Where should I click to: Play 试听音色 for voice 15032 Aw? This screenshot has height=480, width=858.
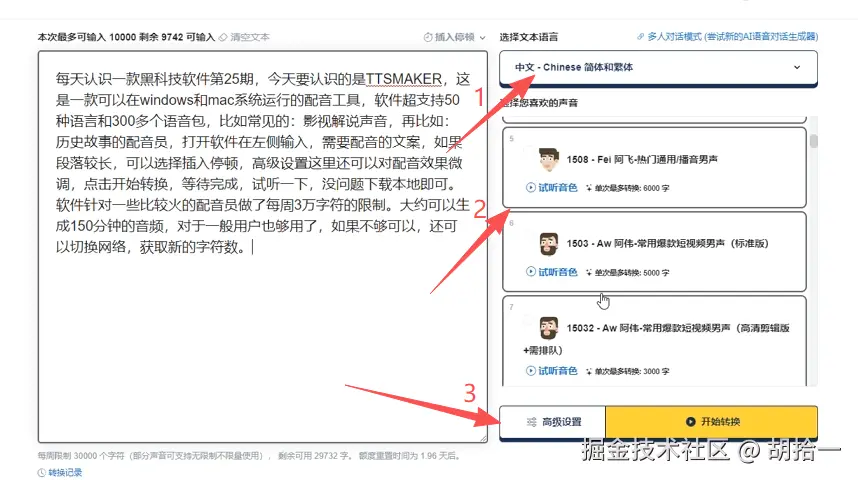(x=552, y=371)
